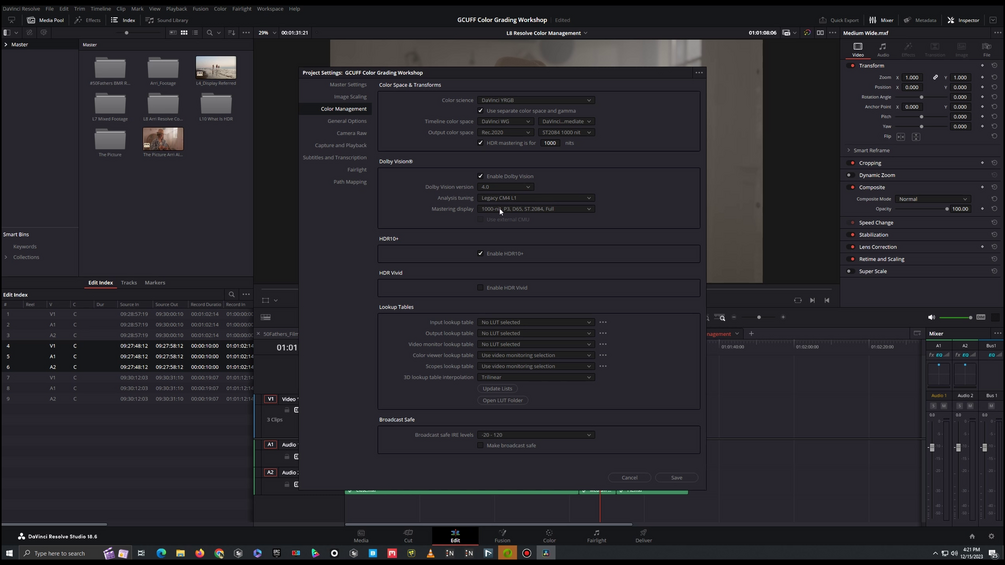Toggle the Composite enable switch
This screenshot has width=1005, height=565.
click(852, 187)
